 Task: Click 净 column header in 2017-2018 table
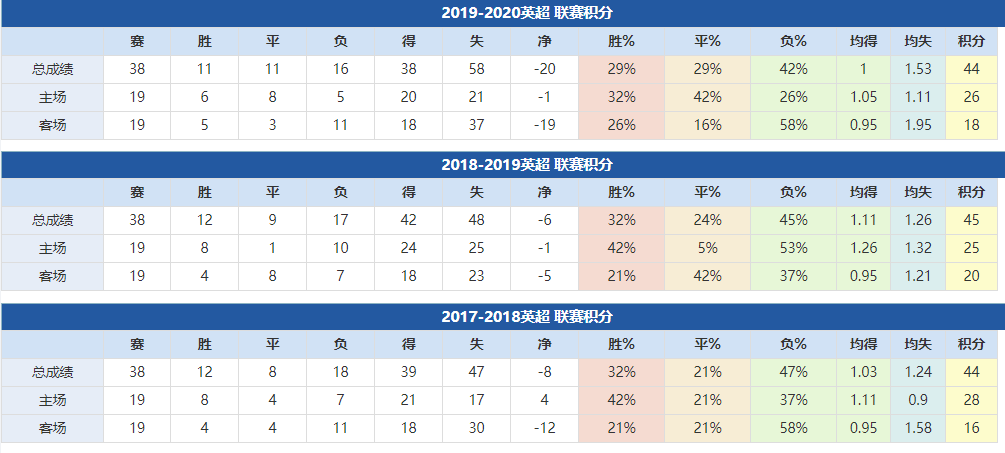[x=544, y=345]
